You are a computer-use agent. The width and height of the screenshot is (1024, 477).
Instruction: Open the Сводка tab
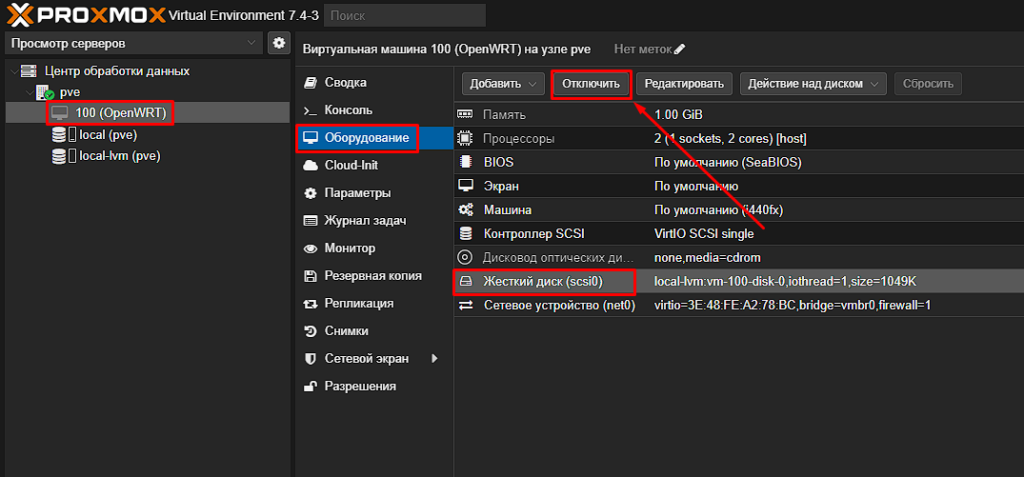click(374, 83)
